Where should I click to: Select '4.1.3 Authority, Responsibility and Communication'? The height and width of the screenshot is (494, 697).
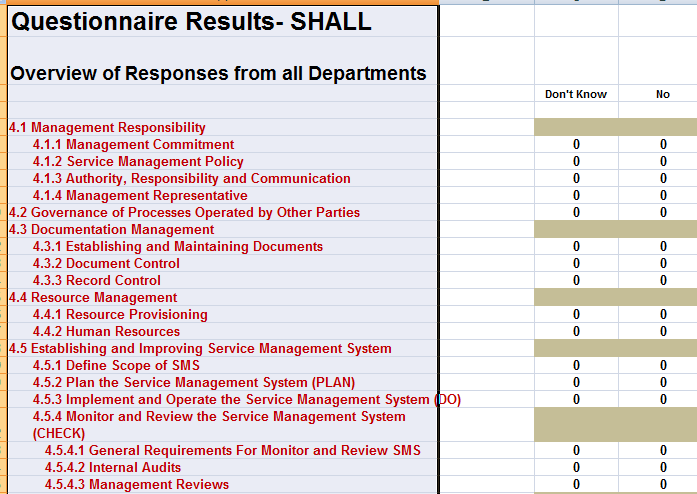point(192,178)
